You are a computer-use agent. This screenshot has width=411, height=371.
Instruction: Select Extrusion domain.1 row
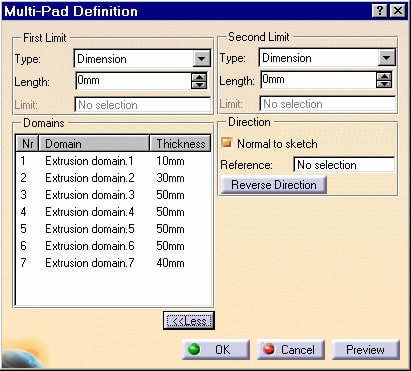tap(113, 161)
